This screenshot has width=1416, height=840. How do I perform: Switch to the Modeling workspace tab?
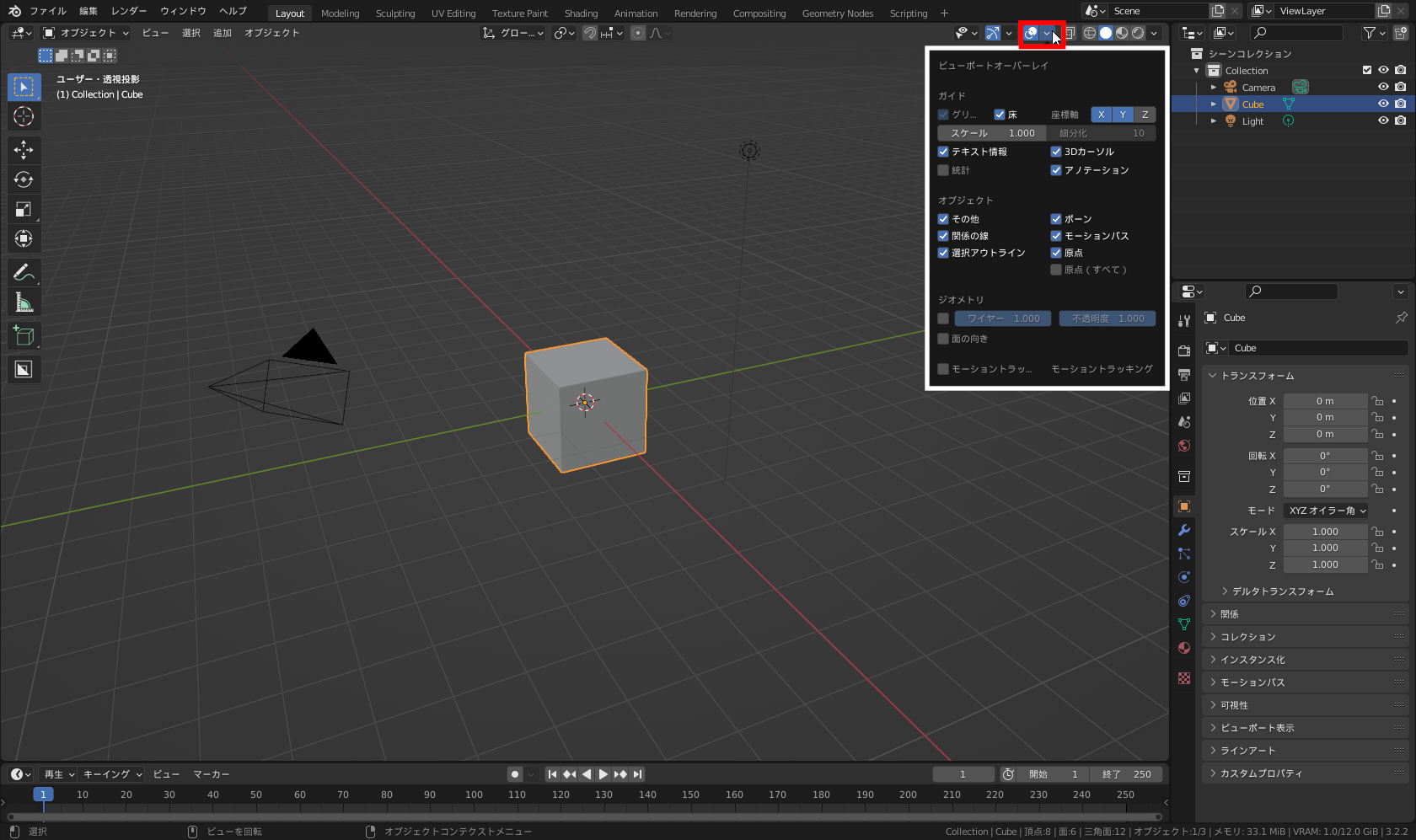[340, 13]
